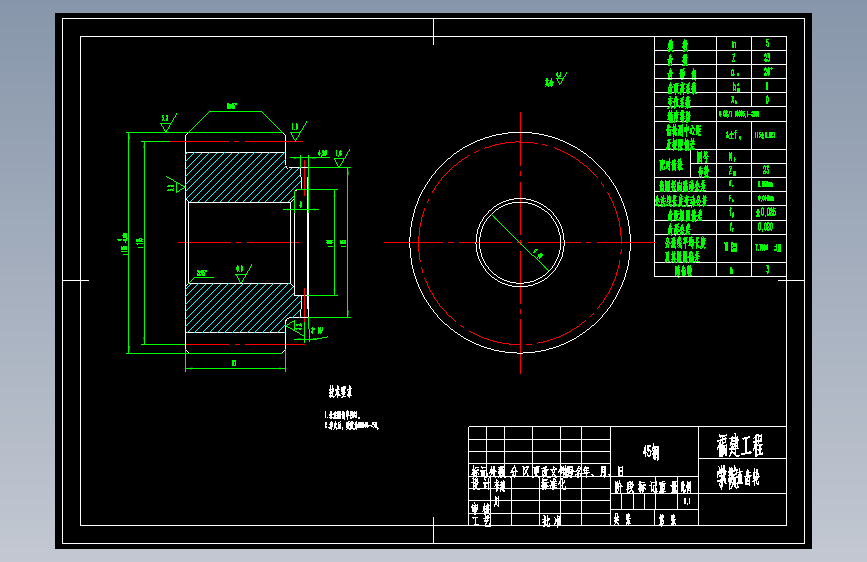Click the '福建工程' title block text
The width and height of the screenshot is (867, 562).
click(740, 445)
